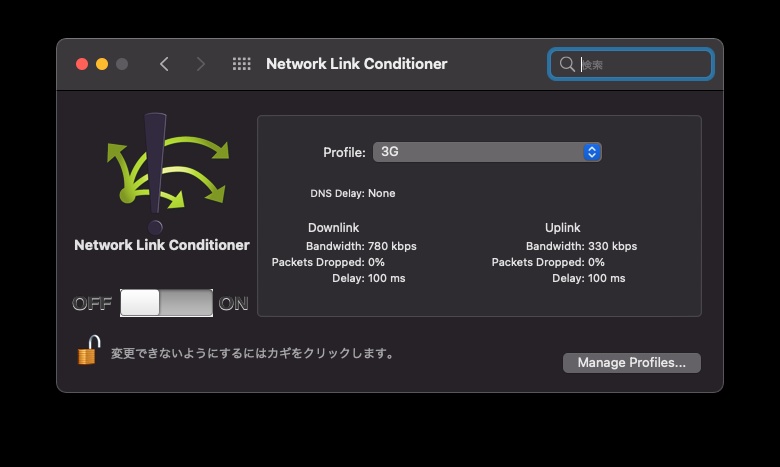Click Network Link Conditioner caption under logo
Viewport: 780px width, 467px height.
pyautogui.click(x=162, y=245)
